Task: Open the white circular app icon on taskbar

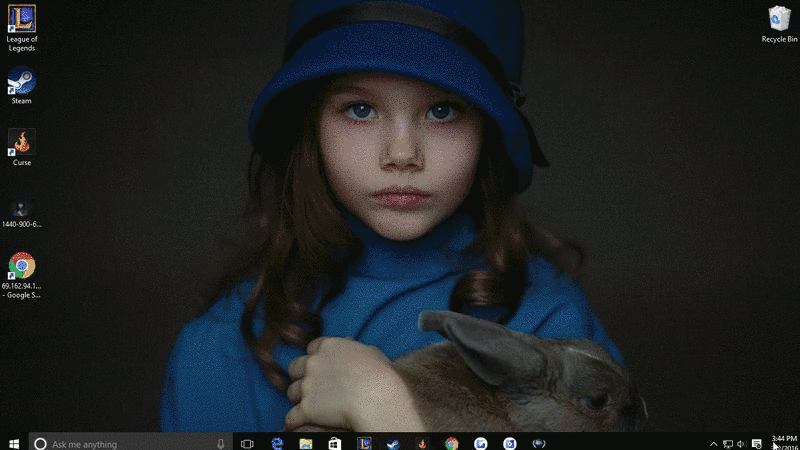Action: pyautogui.click(x=510, y=444)
